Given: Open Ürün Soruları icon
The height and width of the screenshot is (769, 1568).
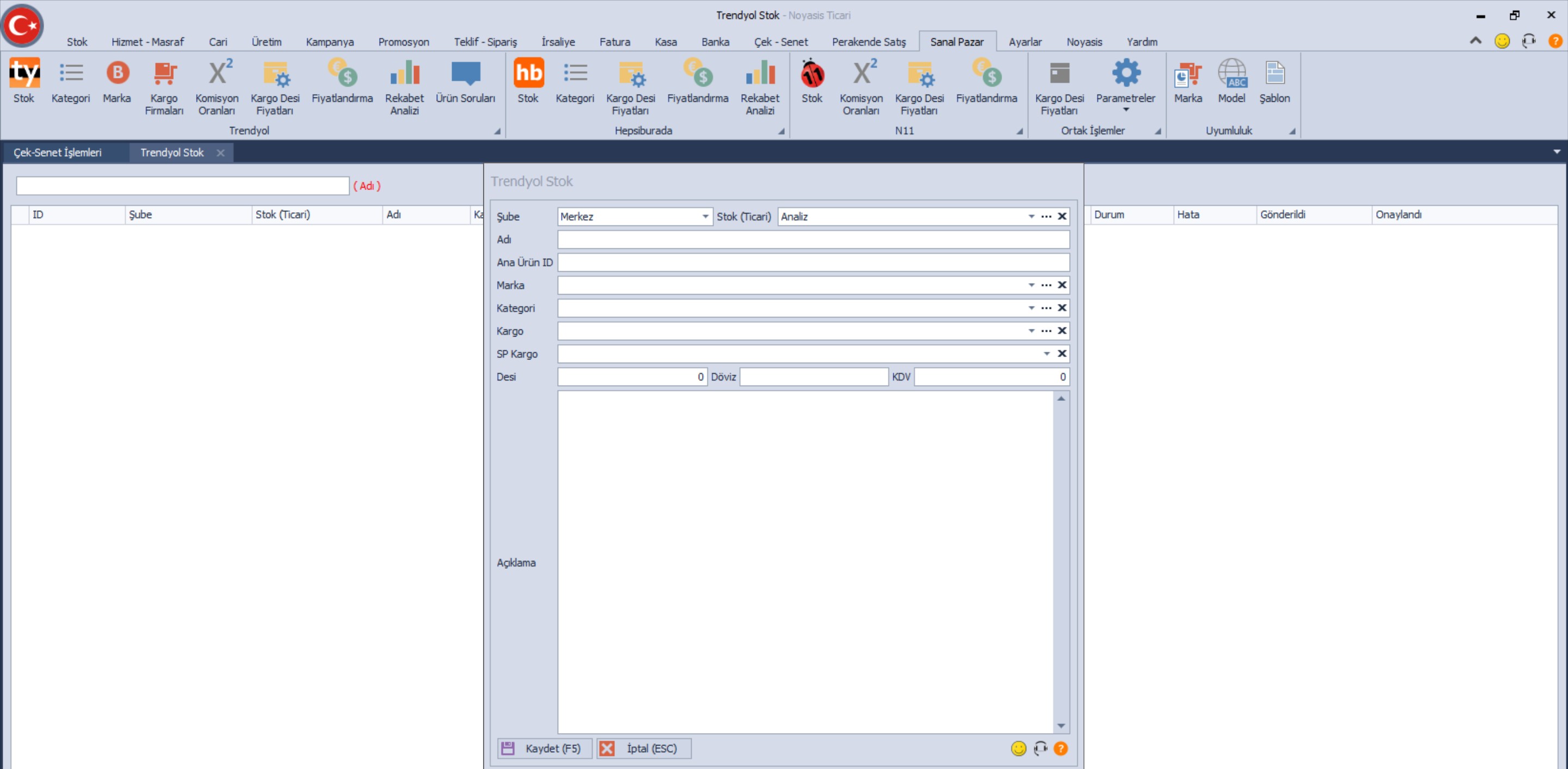Looking at the screenshot, I should pos(466,81).
